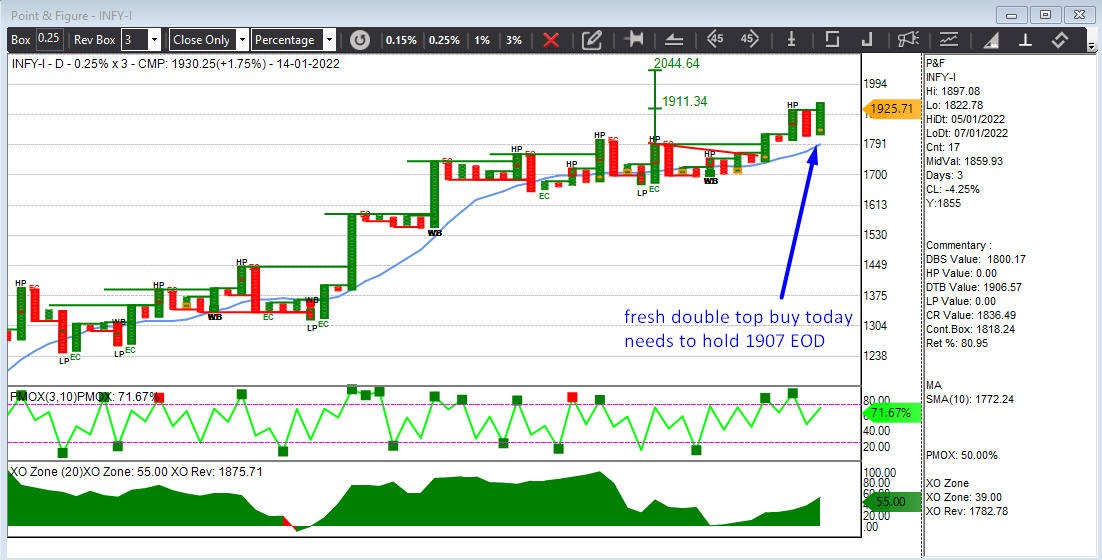Click the Point & Figure - INFY-I title
The image size is (1102, 560).
[x=71, y=15]
